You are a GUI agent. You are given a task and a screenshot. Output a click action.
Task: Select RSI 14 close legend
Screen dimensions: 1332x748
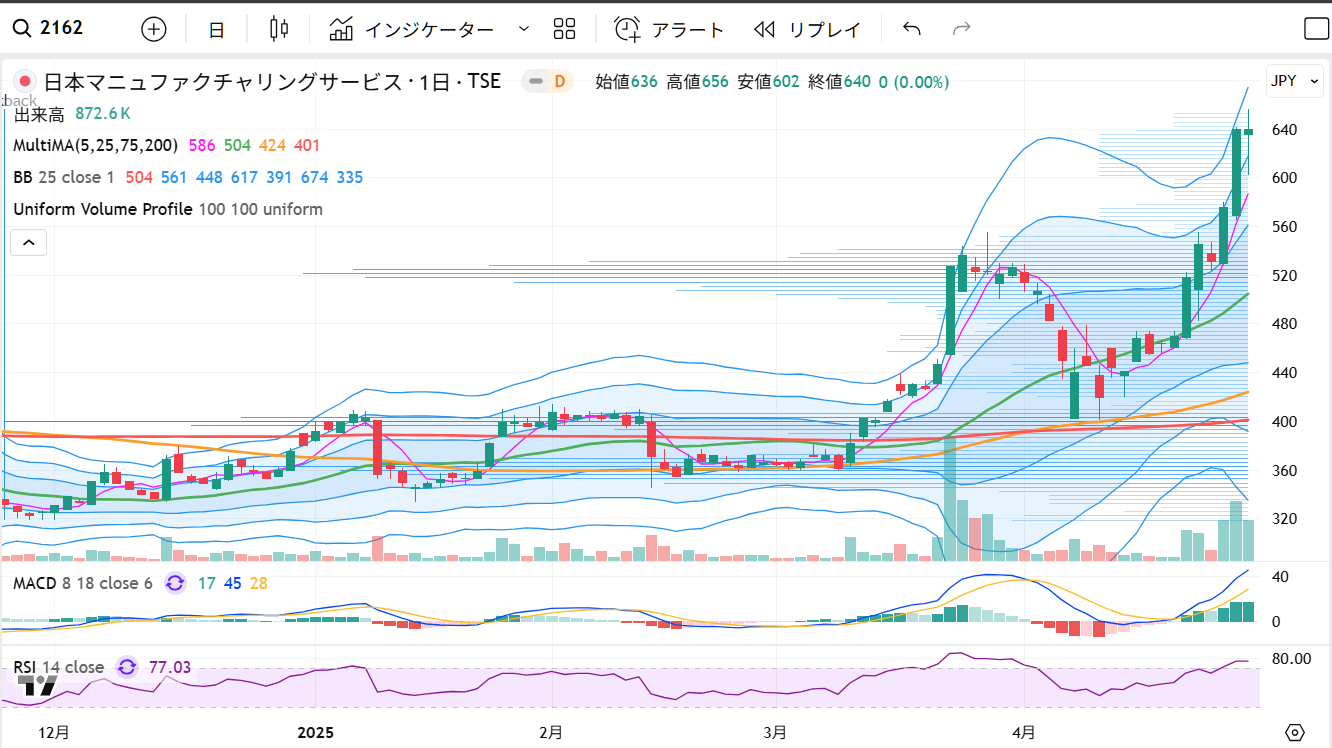point(58,667)
